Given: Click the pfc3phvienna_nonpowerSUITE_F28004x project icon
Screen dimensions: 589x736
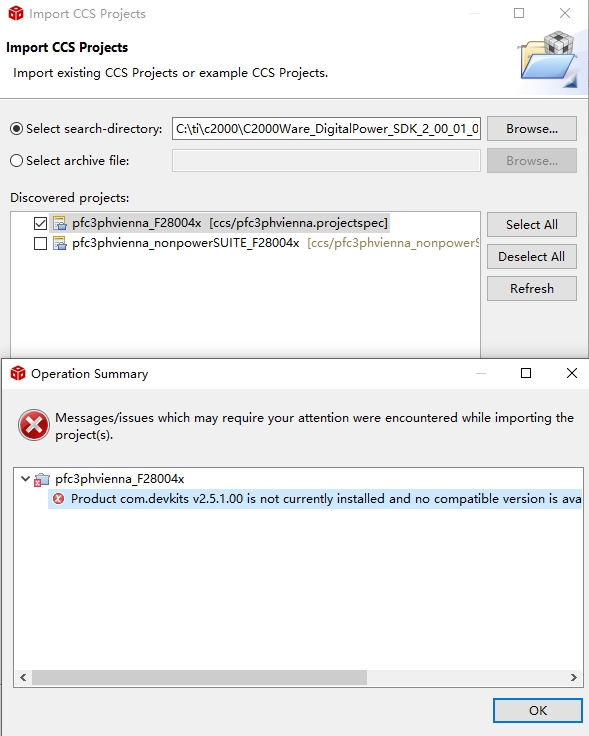Looking at the screenshot, I should coord(60,244).
